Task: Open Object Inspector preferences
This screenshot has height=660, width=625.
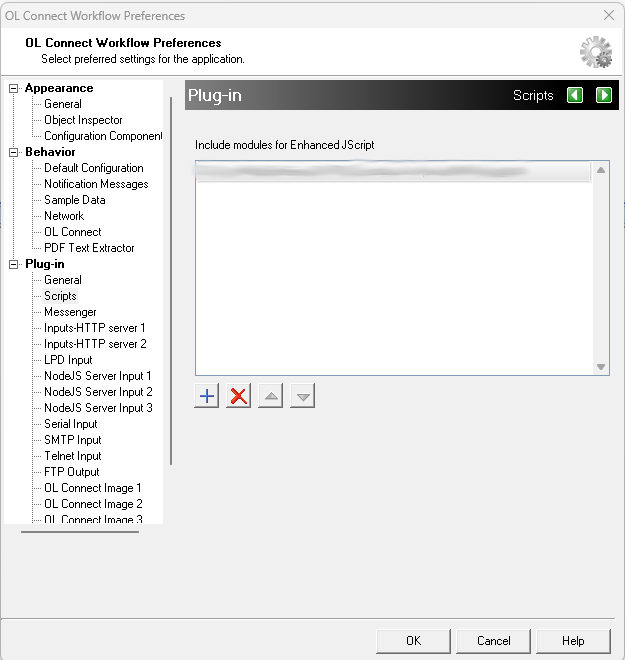Action: click(83, 120)
